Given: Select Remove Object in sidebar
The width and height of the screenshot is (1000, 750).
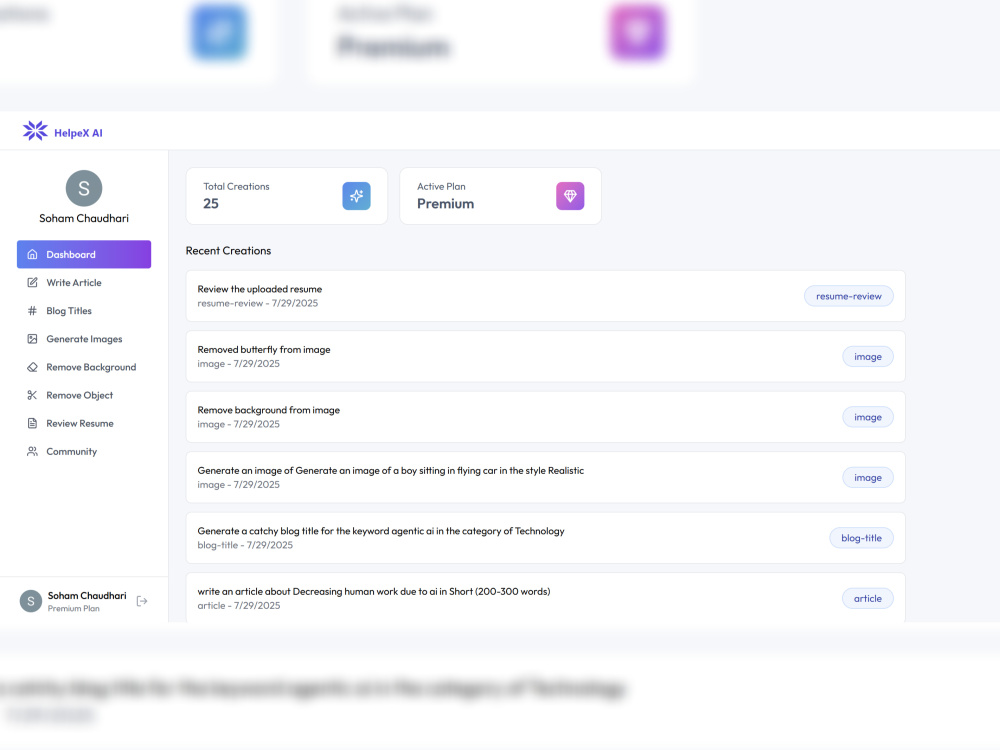Looking at the screenshot, I should [x=84, y=395].
